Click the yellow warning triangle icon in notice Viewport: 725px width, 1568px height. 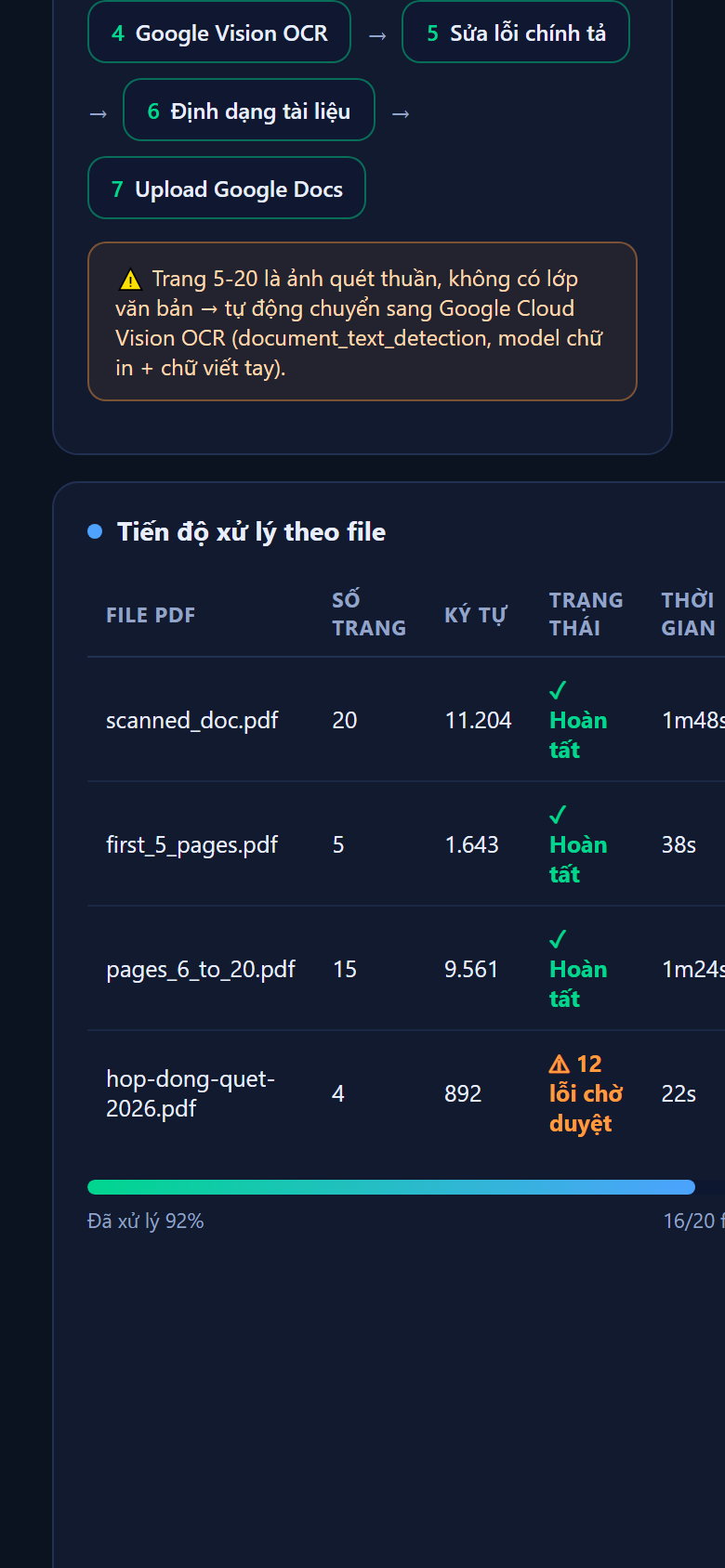click(x=130, y=280)
